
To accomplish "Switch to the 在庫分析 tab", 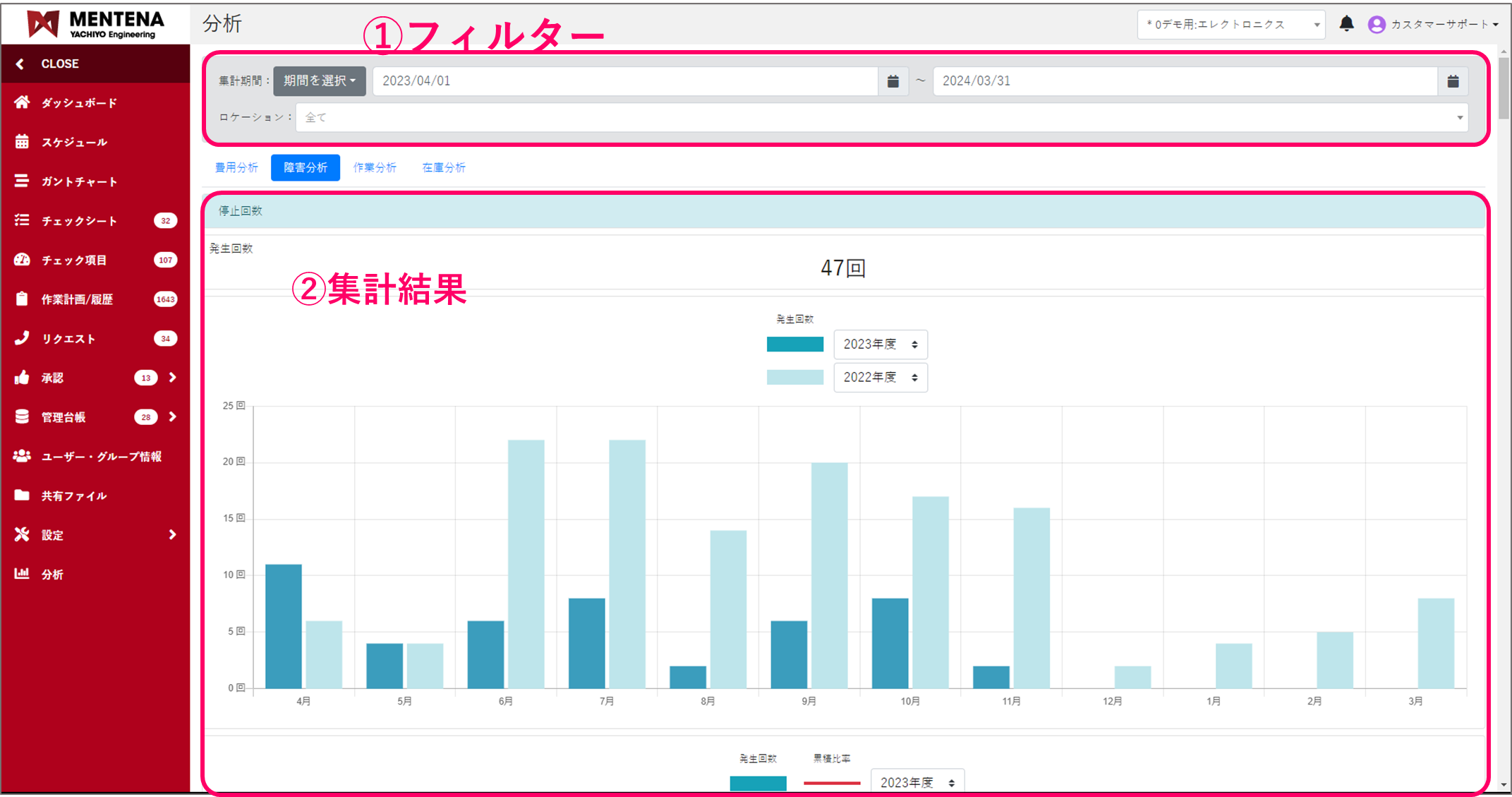I will pos(443,168).
